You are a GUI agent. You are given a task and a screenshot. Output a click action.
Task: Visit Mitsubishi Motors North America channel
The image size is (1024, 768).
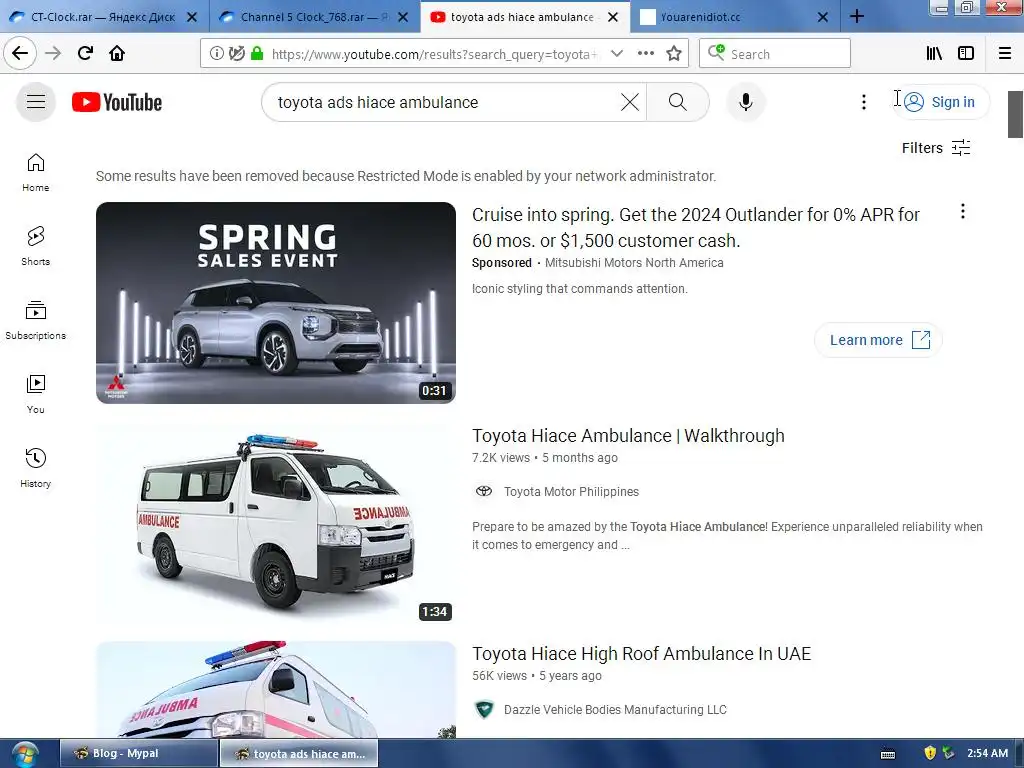(x=634, y=263)
